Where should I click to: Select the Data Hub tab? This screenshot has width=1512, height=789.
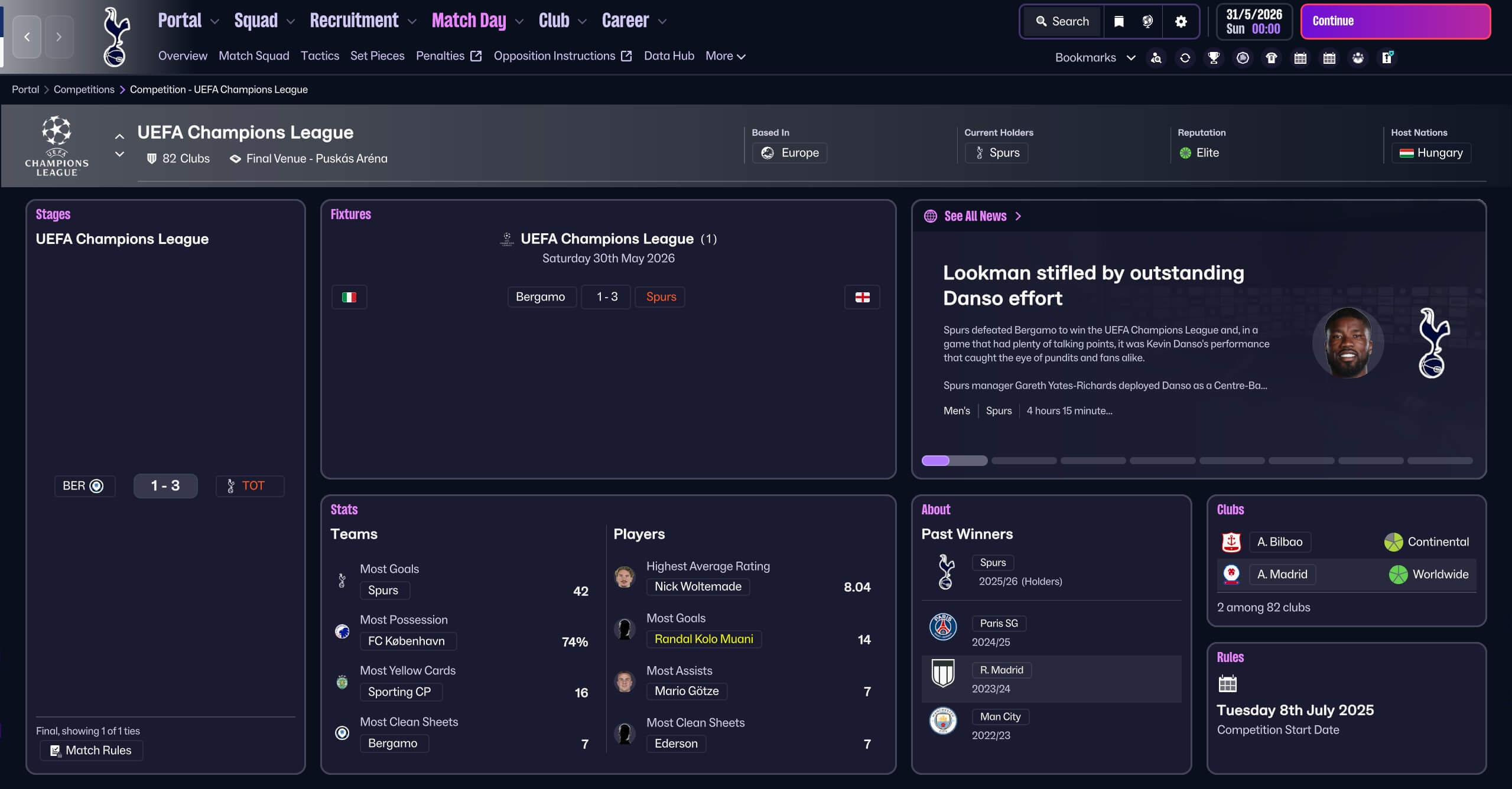[669, 56]
